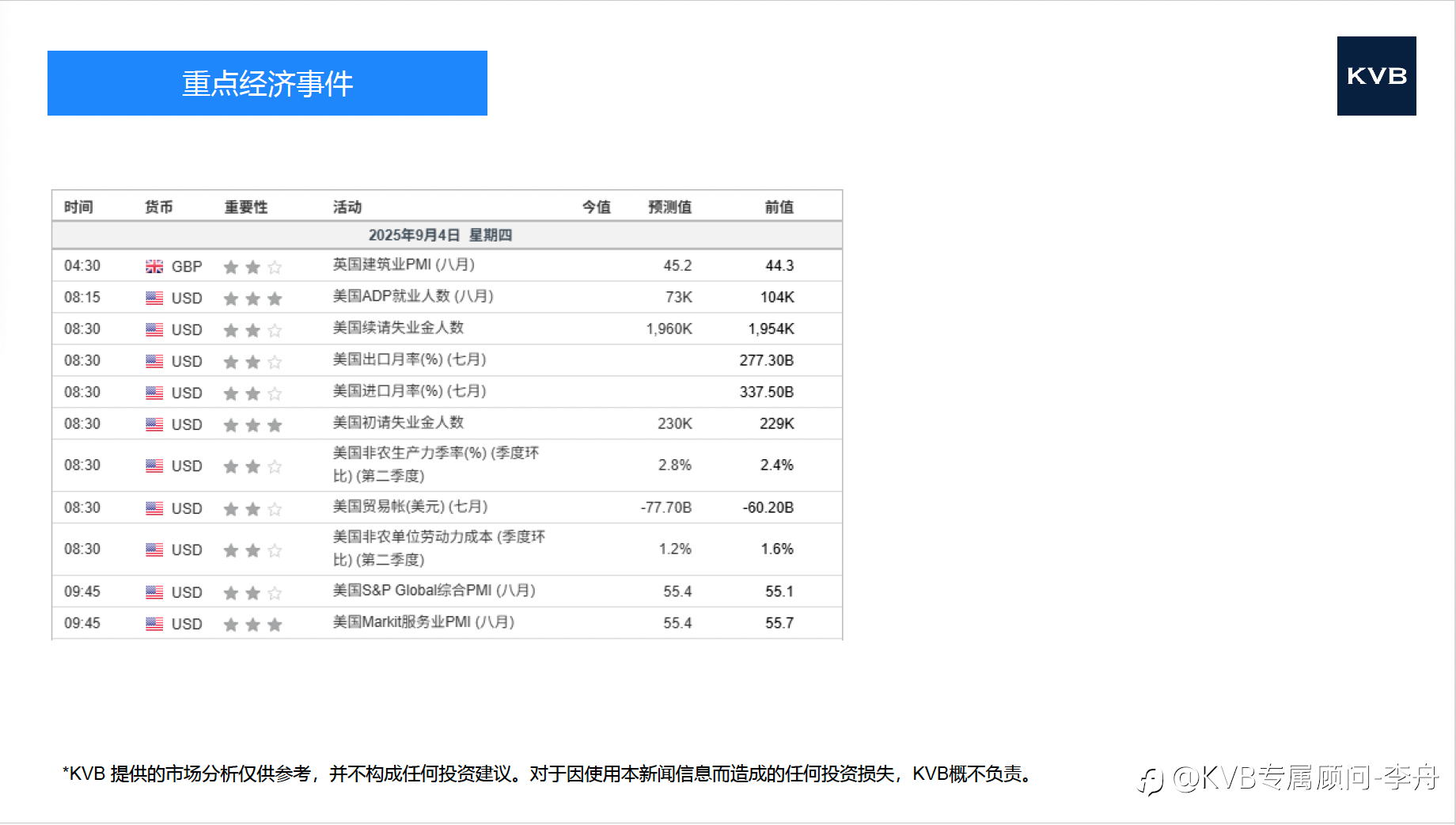1456x825 pixels.
Task: Click the 前值 column header
Action: pos(779,207)
